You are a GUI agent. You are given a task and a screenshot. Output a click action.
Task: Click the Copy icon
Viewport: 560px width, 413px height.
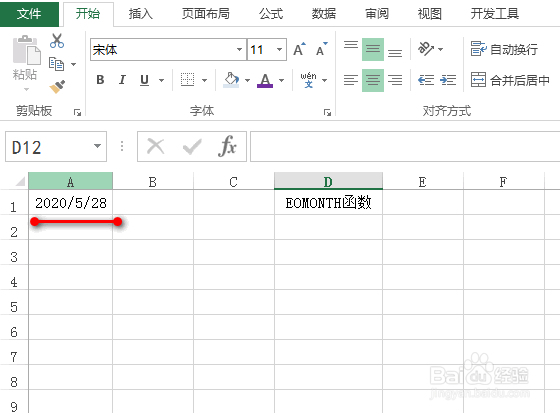56,64
